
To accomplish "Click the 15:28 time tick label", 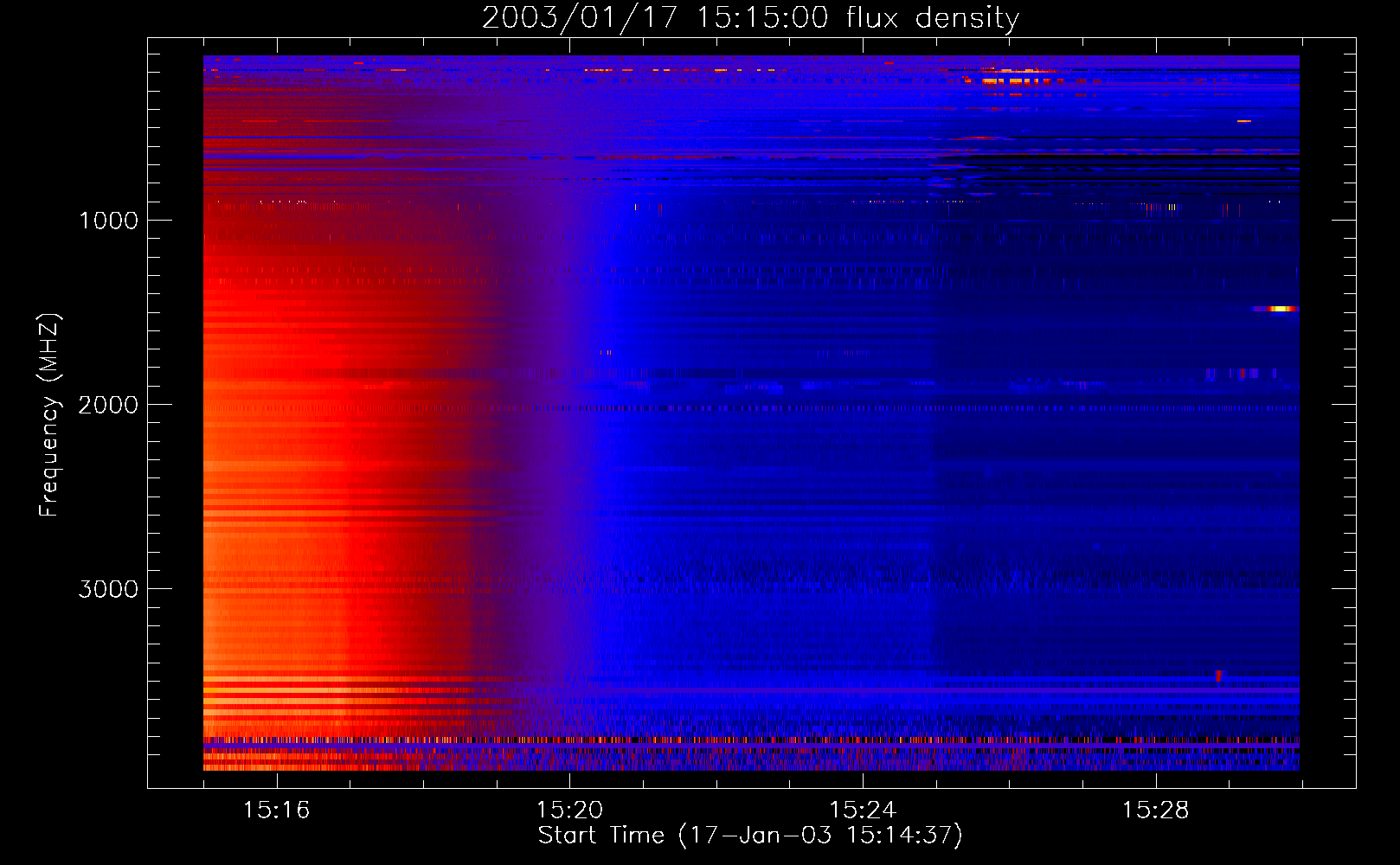I will [x=1155, y=811].
